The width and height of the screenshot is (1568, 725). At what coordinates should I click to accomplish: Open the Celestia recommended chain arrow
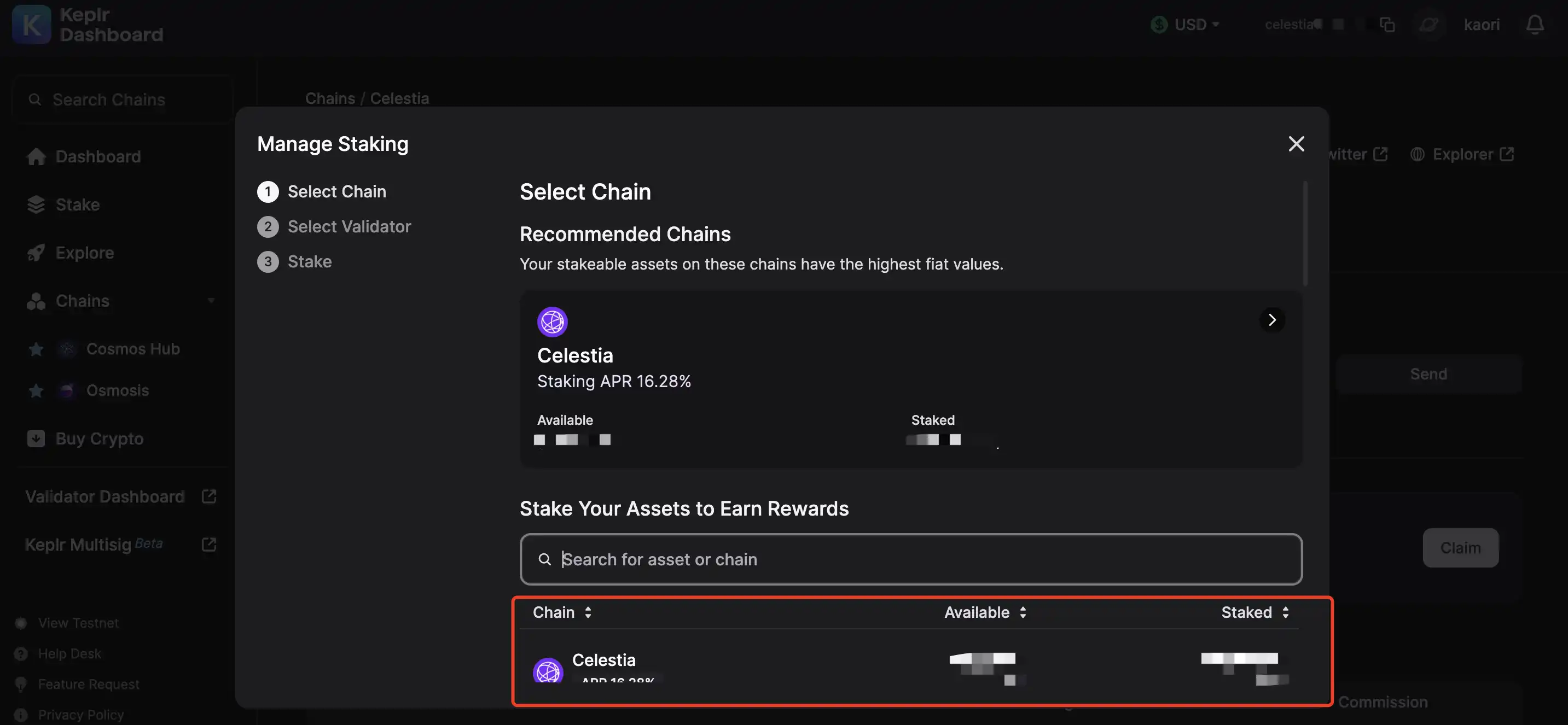[1271, 320]
